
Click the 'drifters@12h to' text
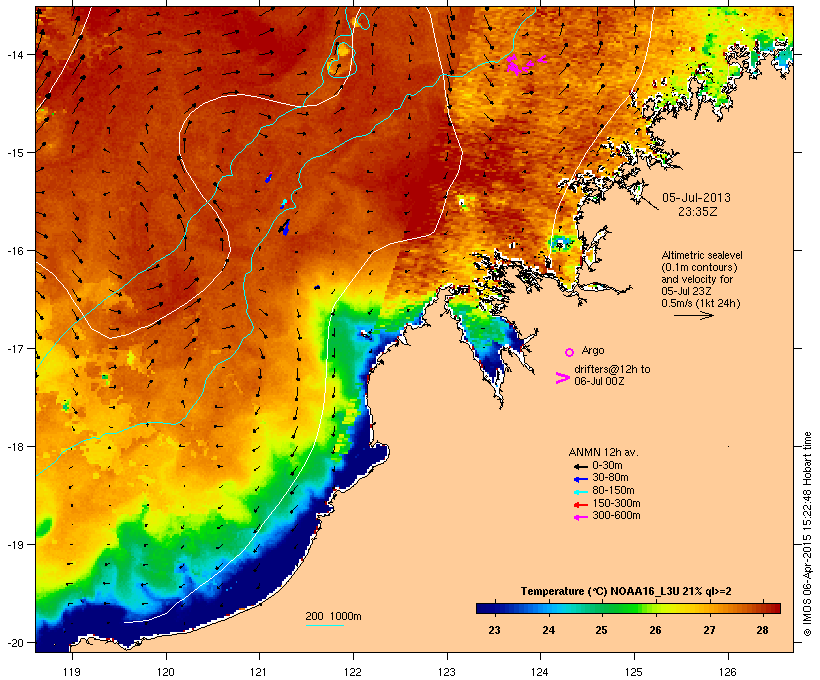[x=612, y=369]
